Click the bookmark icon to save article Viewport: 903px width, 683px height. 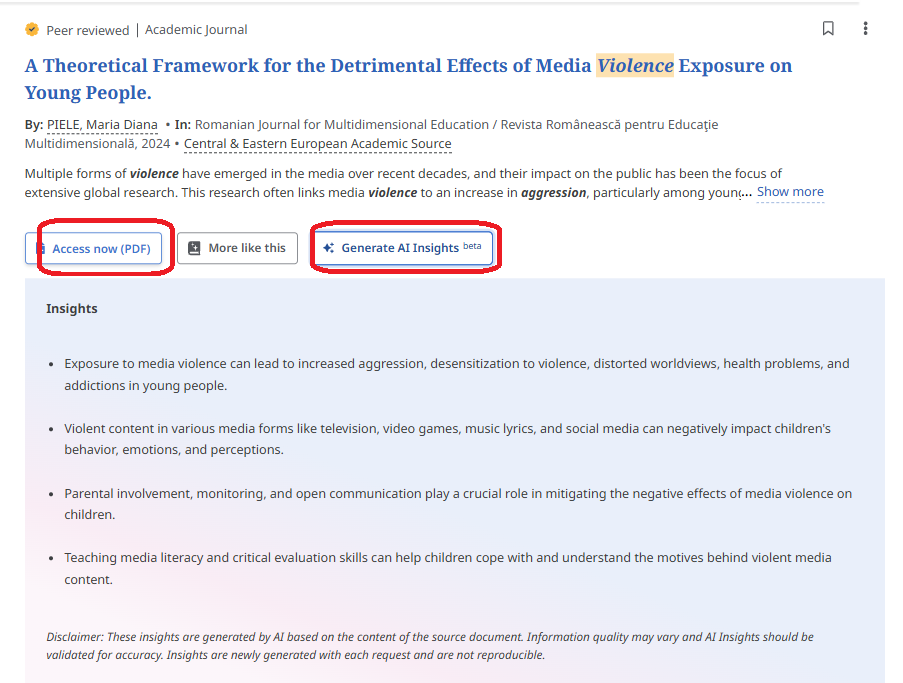pos(828,29)
